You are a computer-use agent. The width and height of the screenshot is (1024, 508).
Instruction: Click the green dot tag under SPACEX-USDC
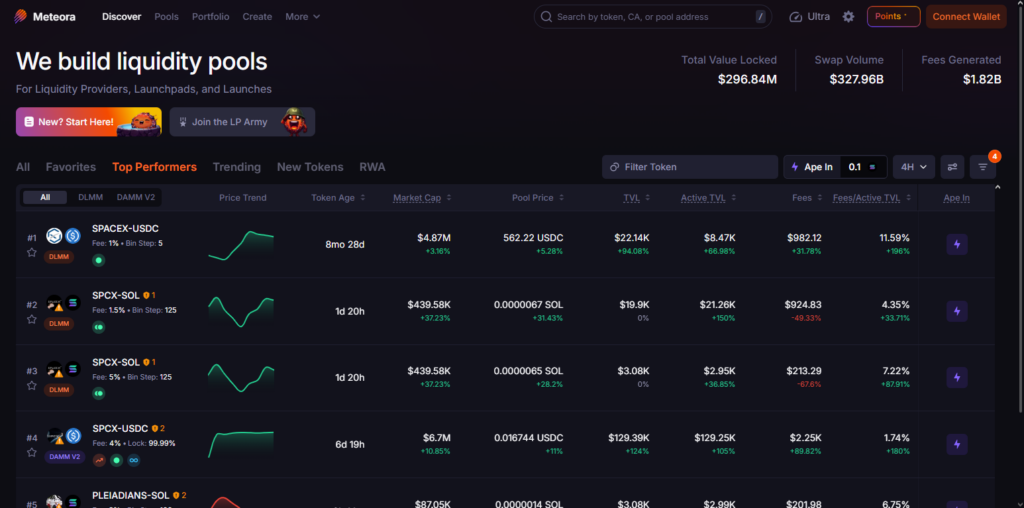pyautogui.click(x=99, y=260)
